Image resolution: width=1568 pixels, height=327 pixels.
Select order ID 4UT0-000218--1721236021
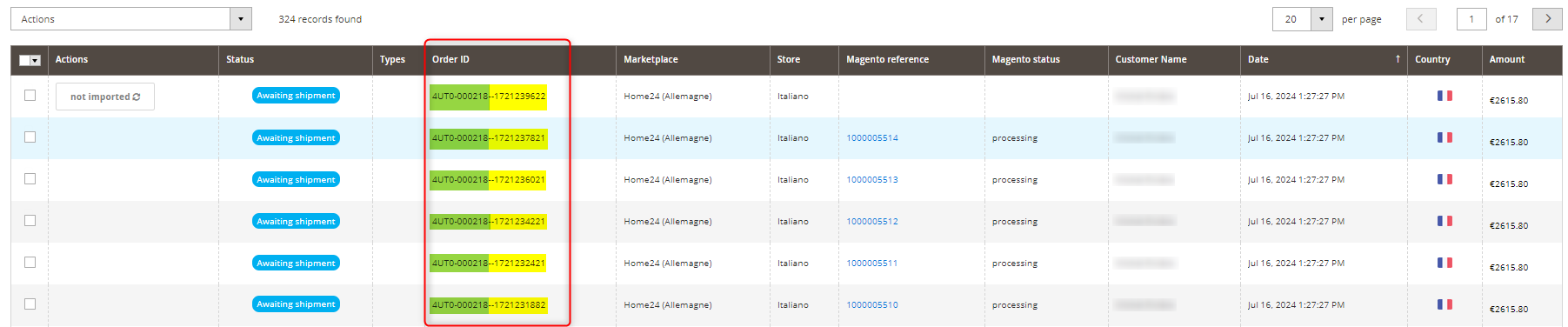(489, 180)
